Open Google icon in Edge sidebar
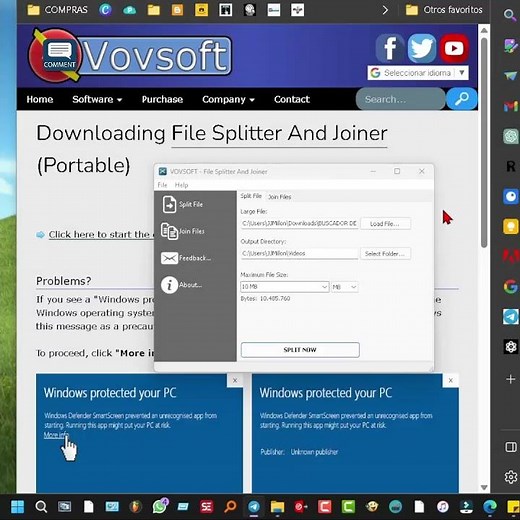 click(x=511, y=287)
